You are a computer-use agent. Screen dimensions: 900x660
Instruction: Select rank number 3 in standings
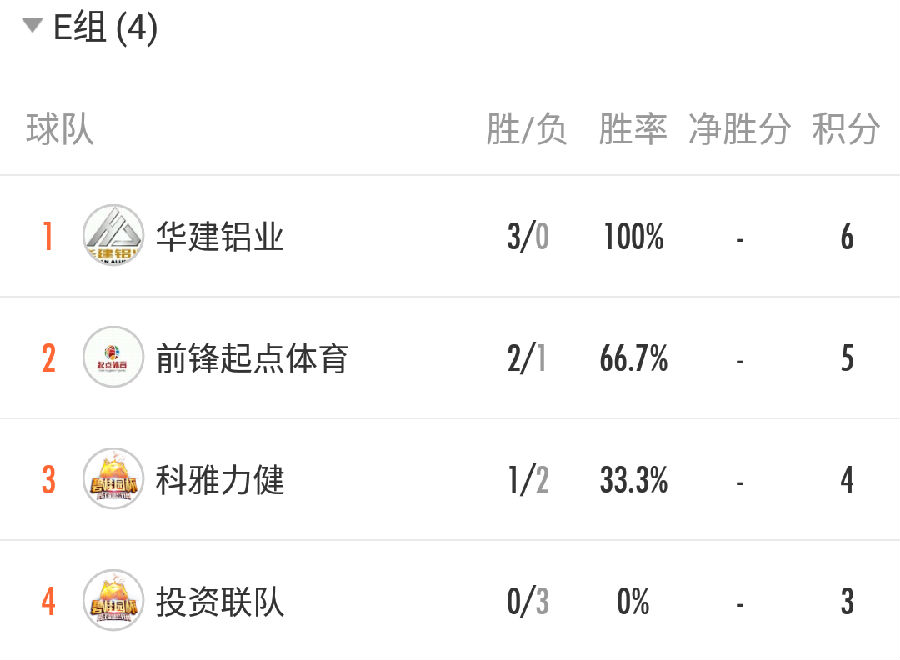coord(49,480)
